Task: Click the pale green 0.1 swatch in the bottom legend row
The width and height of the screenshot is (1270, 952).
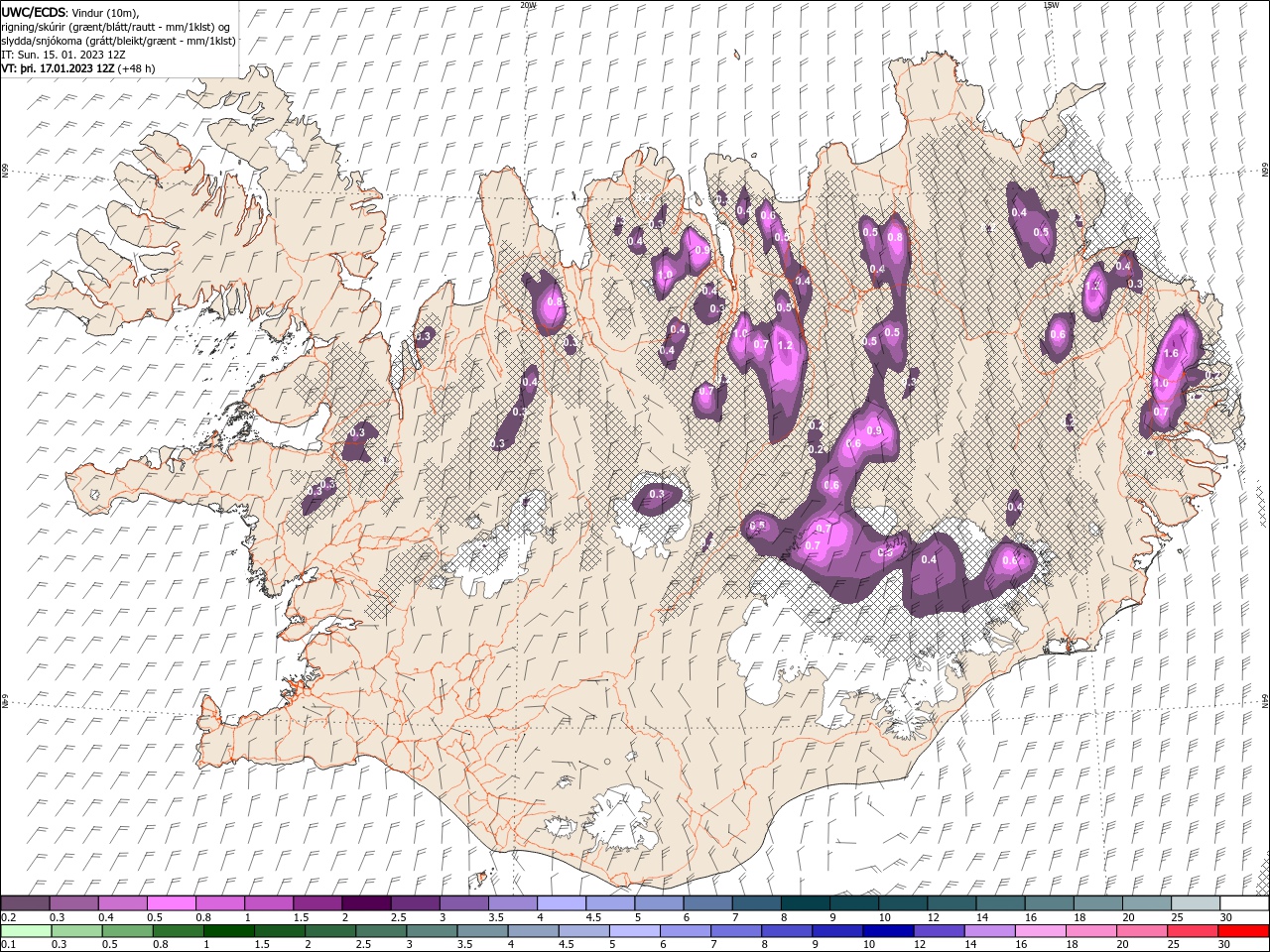Action: click(25, 931)
